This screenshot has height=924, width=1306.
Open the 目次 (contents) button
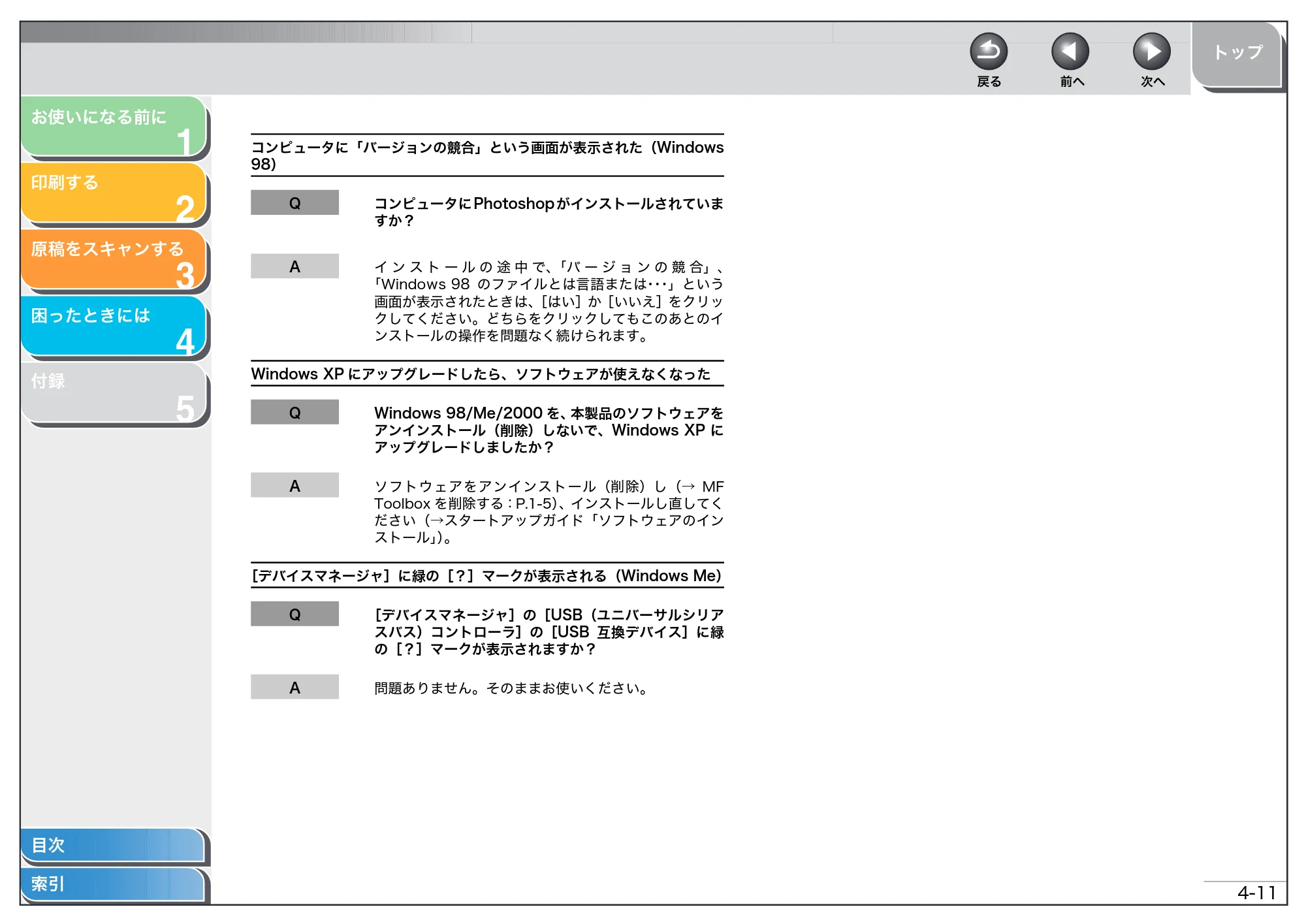click(113, 845)
